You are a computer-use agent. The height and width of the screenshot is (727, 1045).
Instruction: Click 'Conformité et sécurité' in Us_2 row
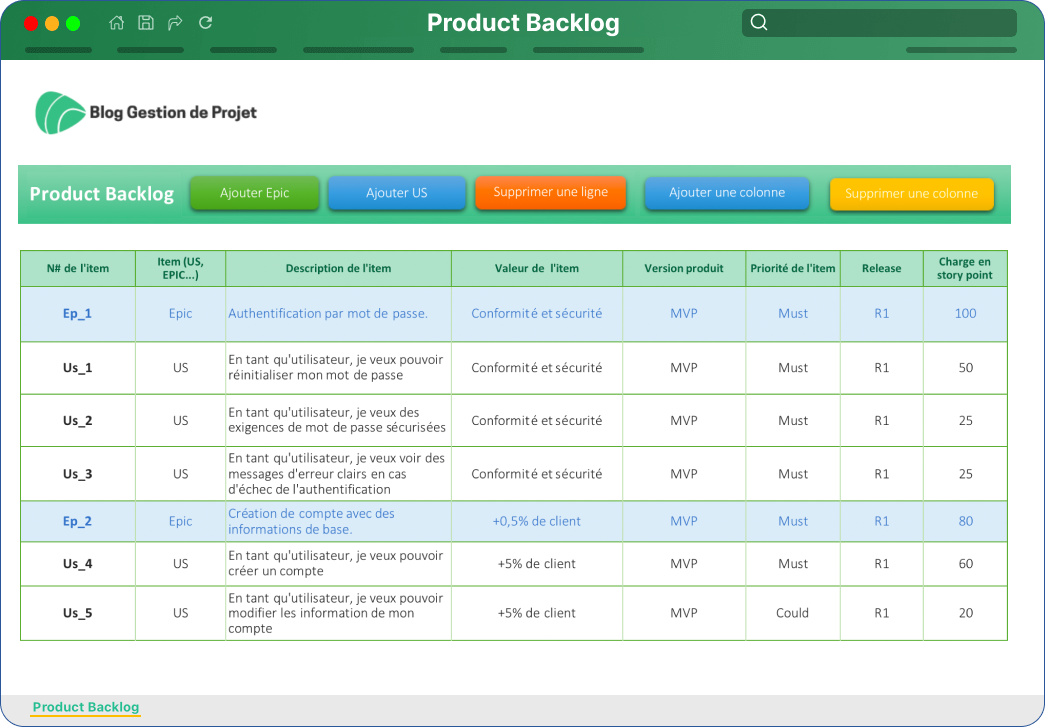[537, 420]
